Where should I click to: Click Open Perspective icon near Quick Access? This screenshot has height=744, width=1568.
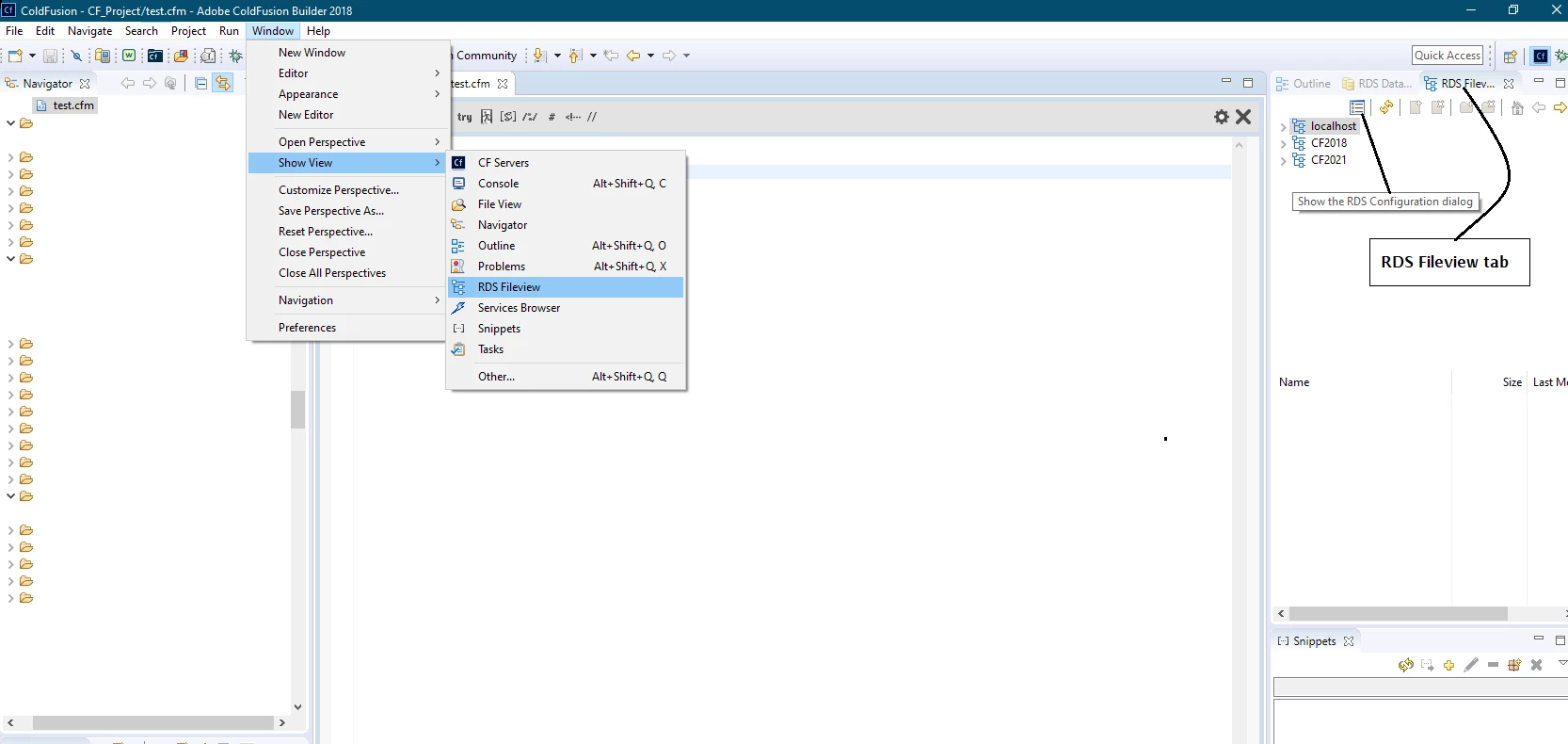pos(1510,57)
